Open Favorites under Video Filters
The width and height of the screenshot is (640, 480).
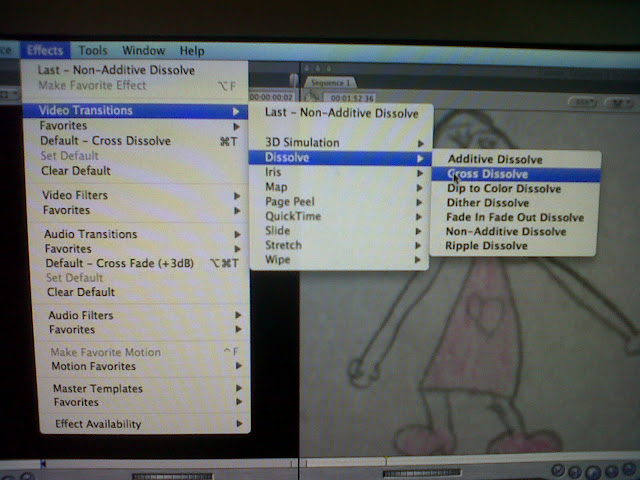click(x=140, y=210)
